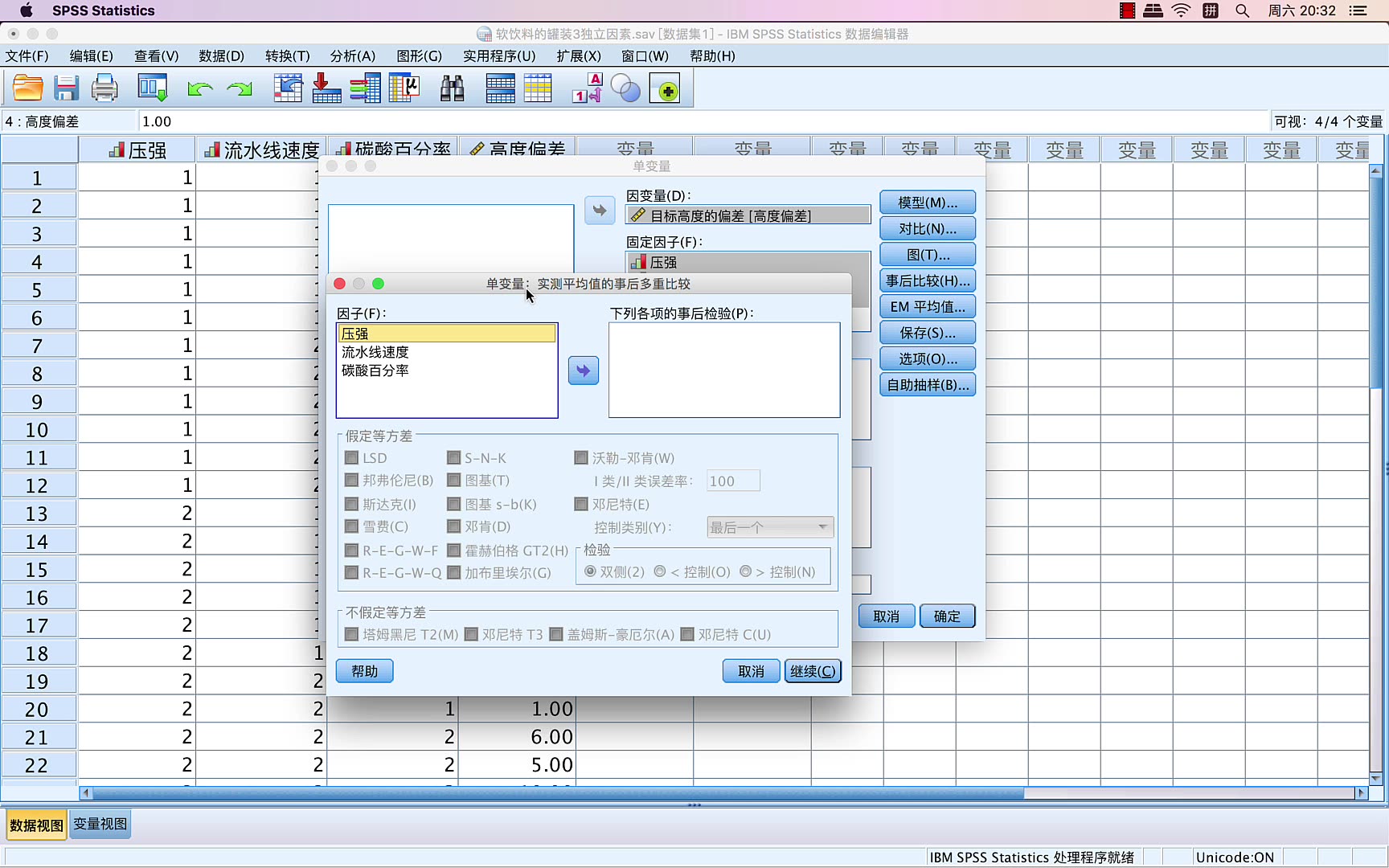
Task: Enable the LSD checkbox
Action: pyautogui.click(x=351, y=457)
